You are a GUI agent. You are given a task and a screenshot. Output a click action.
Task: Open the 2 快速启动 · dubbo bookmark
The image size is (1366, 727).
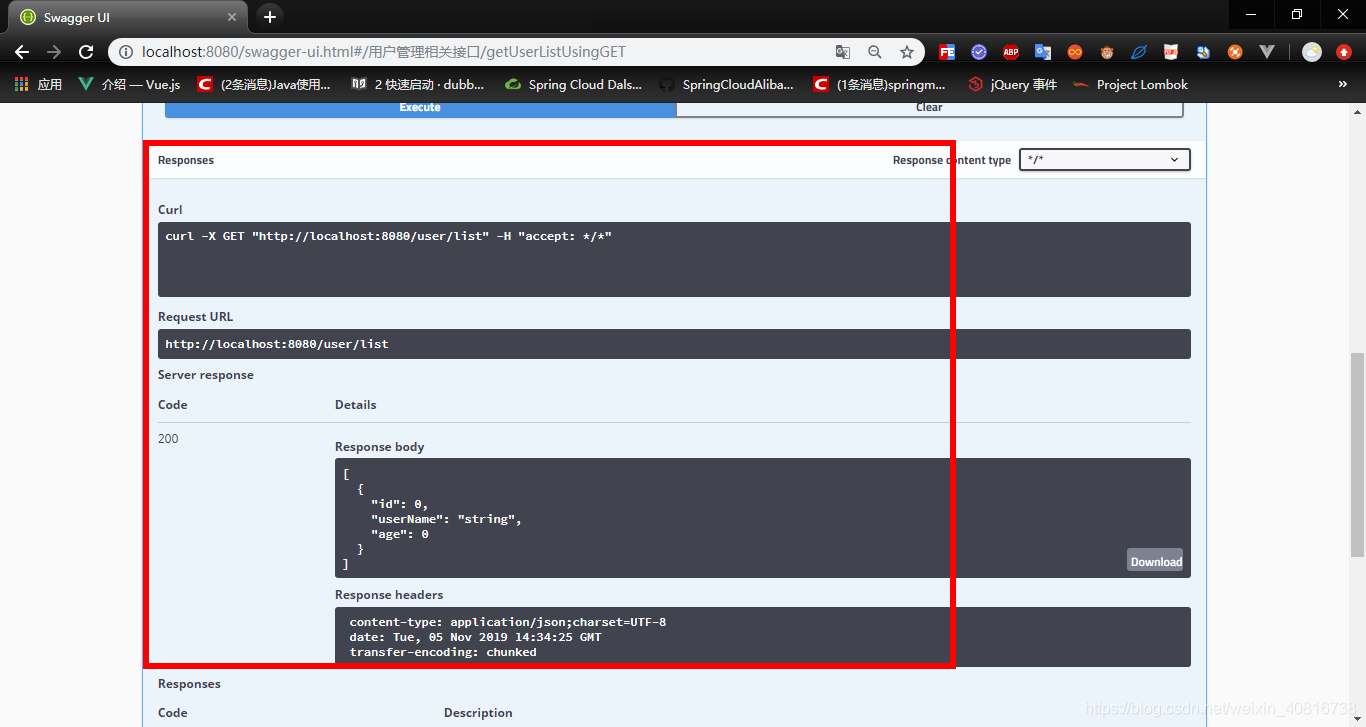click(x=418, y=85)
